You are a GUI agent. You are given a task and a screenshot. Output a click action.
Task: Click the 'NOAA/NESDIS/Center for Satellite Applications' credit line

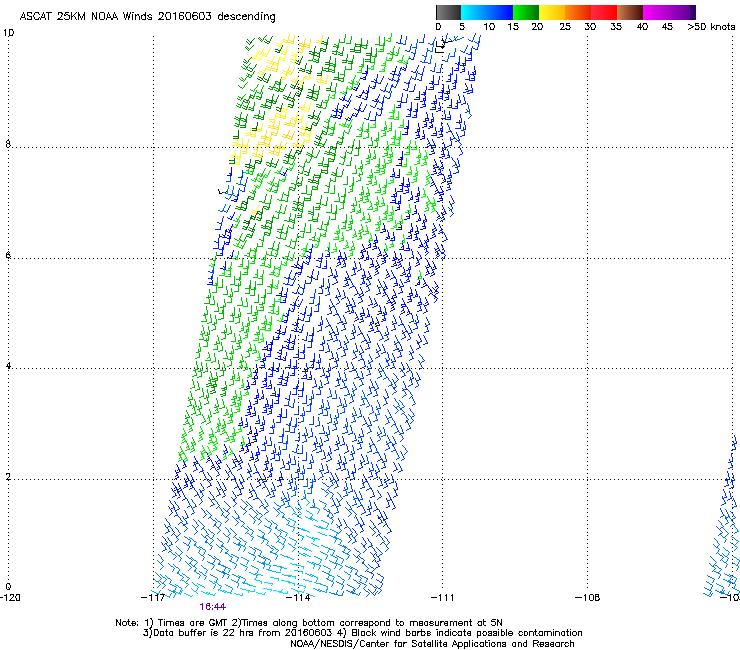432,644
